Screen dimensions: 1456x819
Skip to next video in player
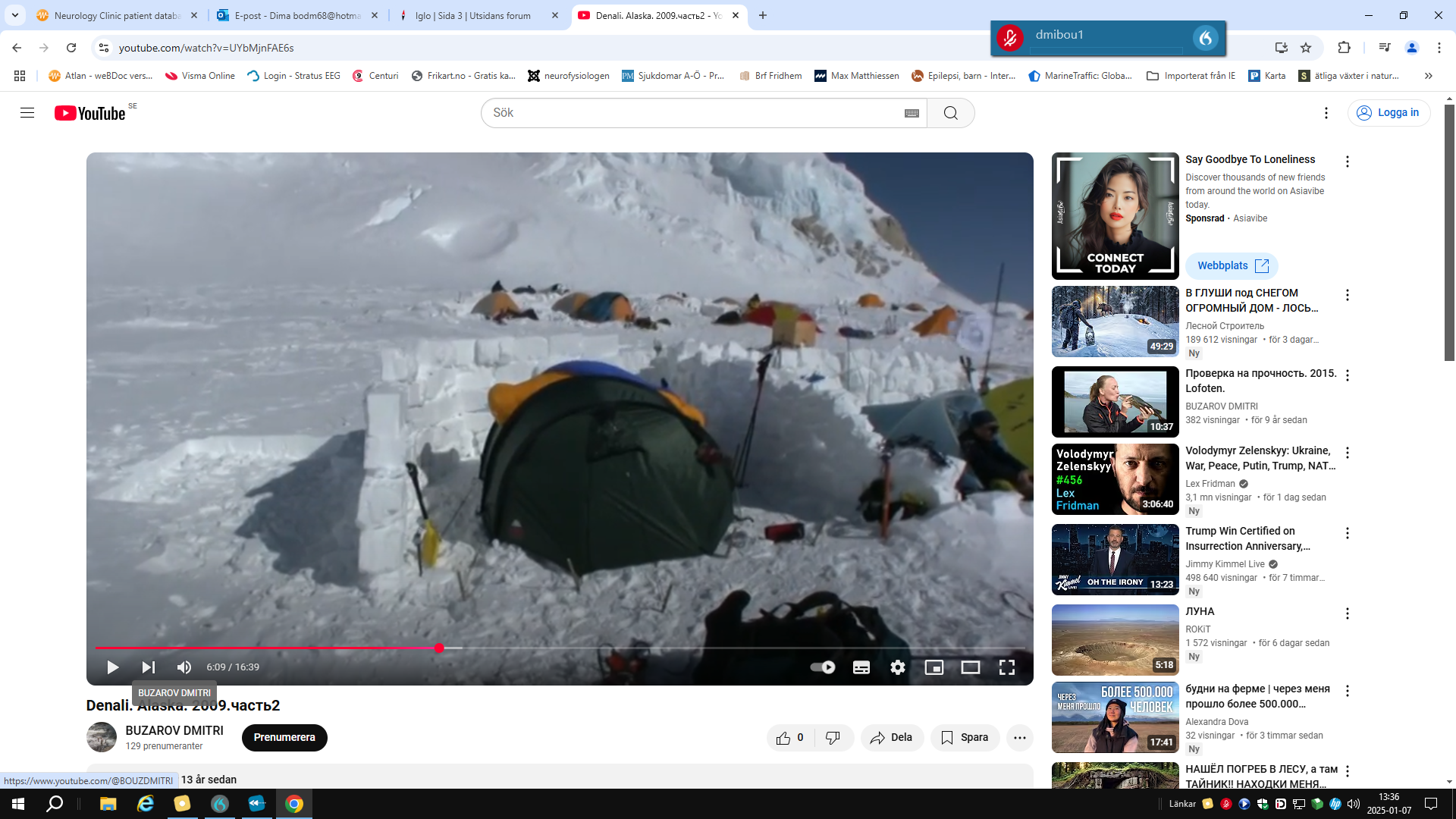point(149,667)
